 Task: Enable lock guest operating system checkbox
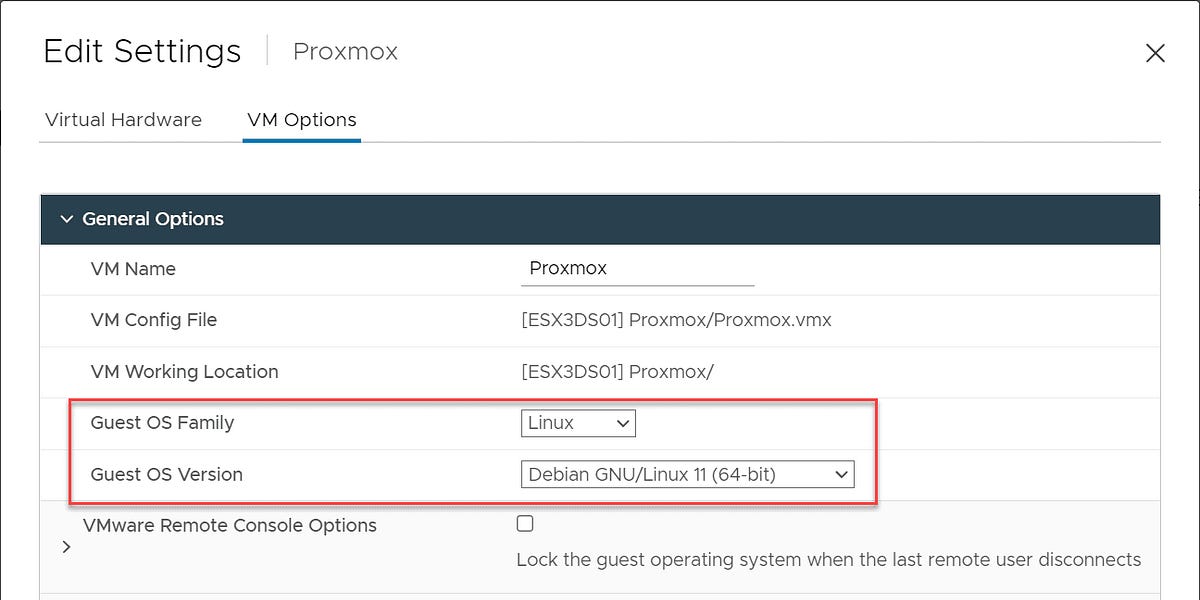tap(524, 523)
